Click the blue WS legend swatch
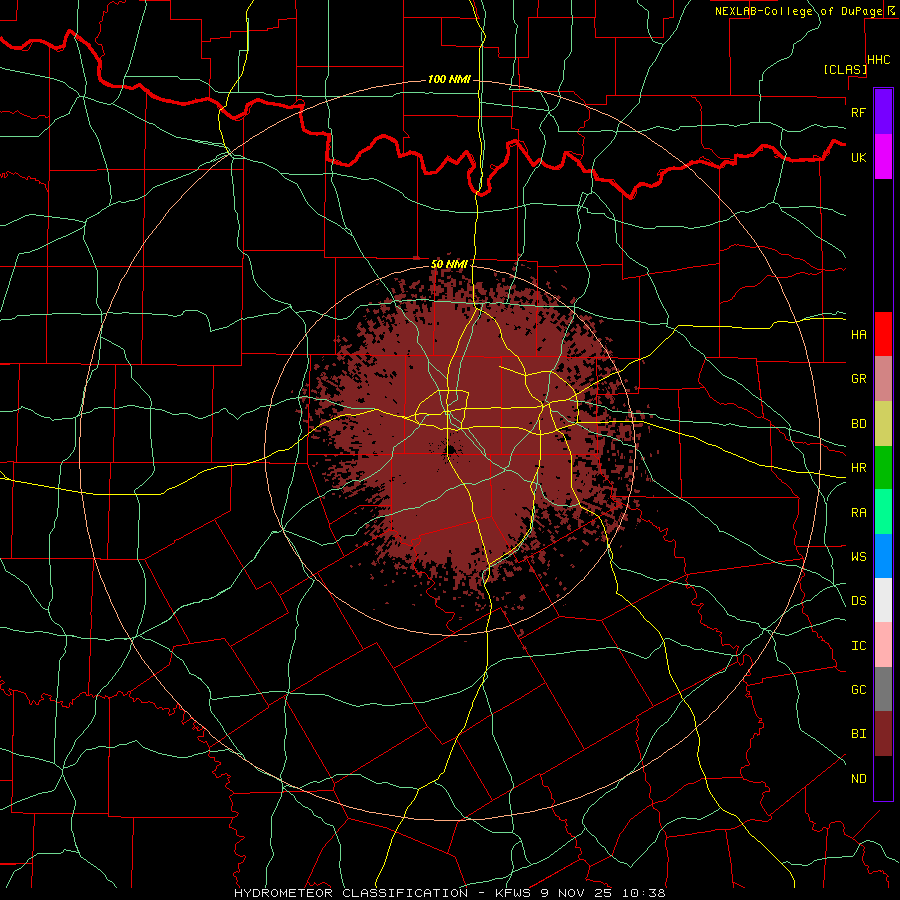 883,556
